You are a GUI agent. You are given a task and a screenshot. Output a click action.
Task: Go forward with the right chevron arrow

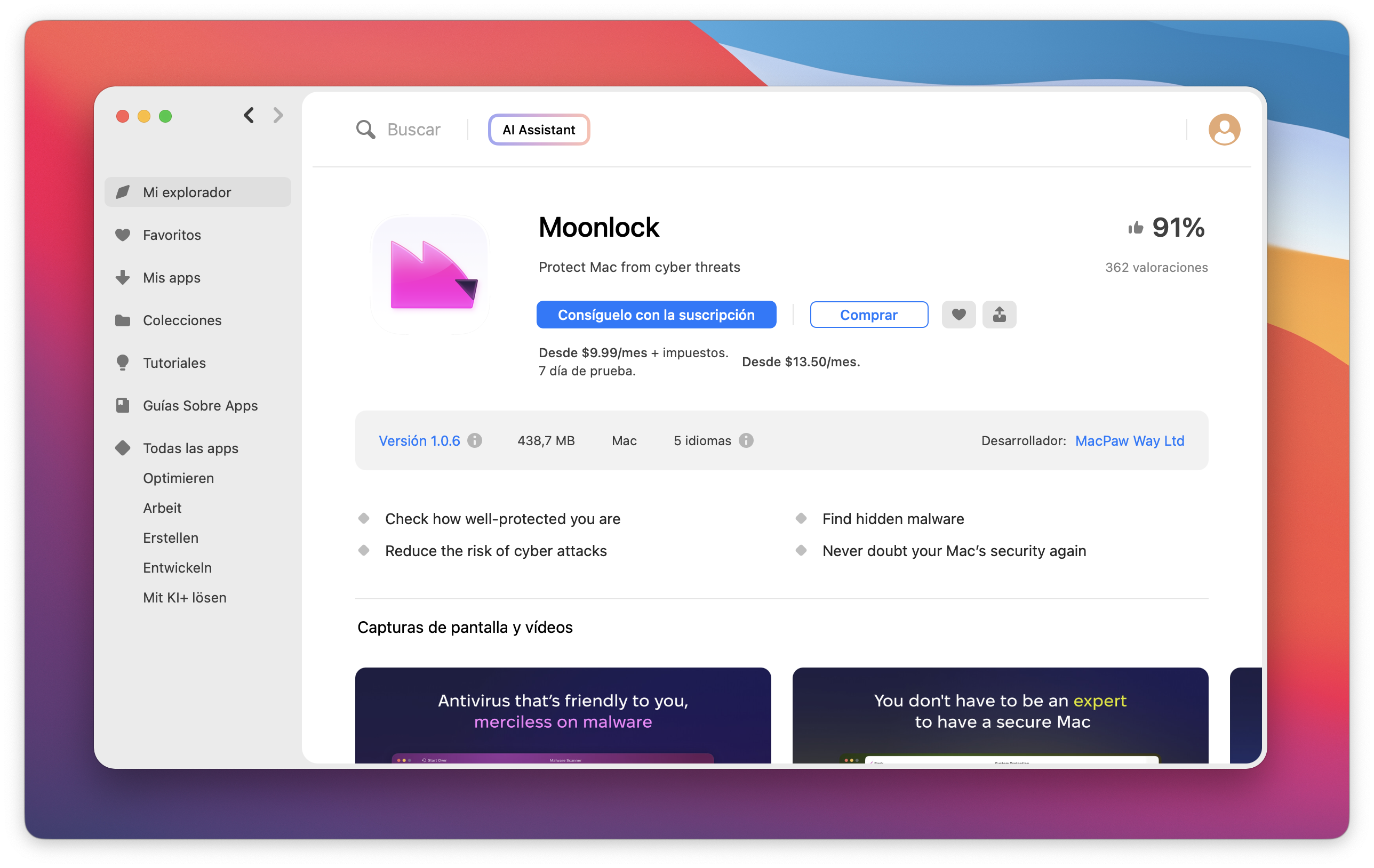(278, 116)
